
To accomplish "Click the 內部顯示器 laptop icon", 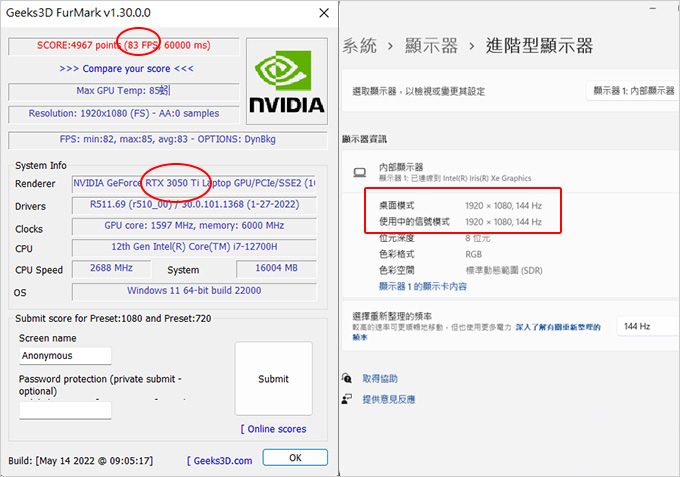I will tap(360, 173).
